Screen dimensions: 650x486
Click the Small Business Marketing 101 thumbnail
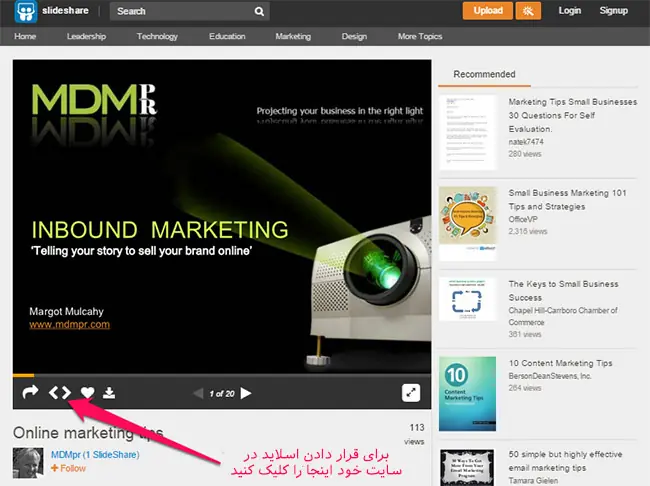(x=468, y=224)
